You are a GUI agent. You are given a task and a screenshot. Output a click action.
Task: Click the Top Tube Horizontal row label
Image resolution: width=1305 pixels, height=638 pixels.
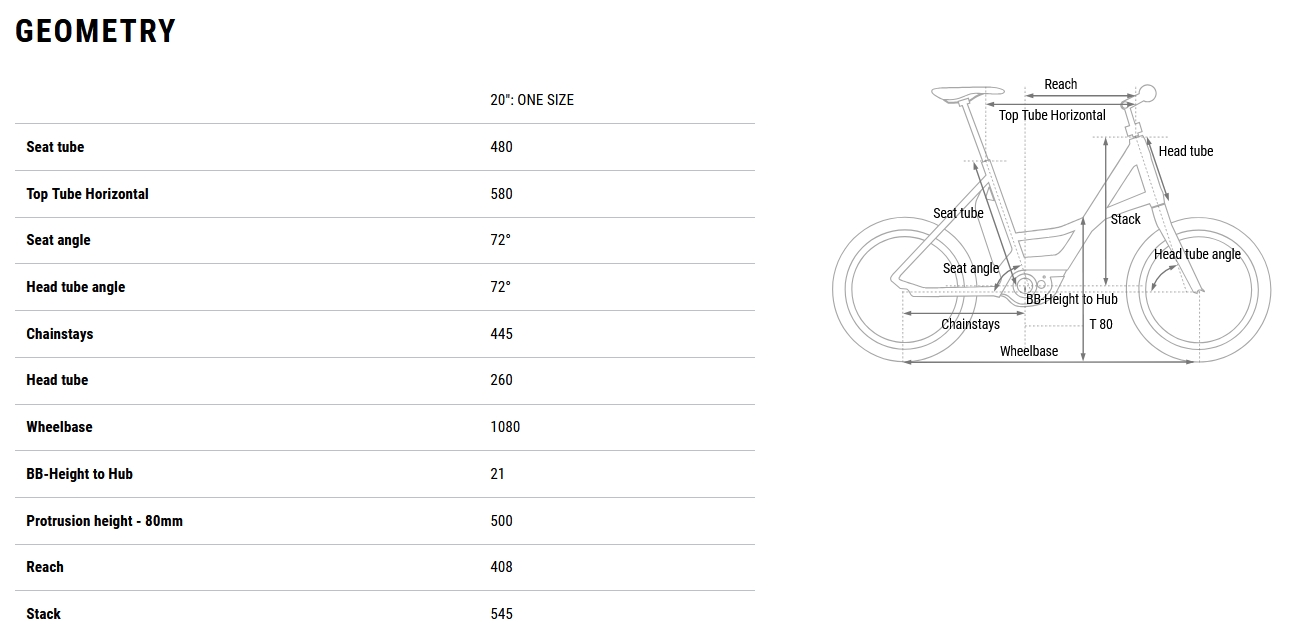click(87, 194)
